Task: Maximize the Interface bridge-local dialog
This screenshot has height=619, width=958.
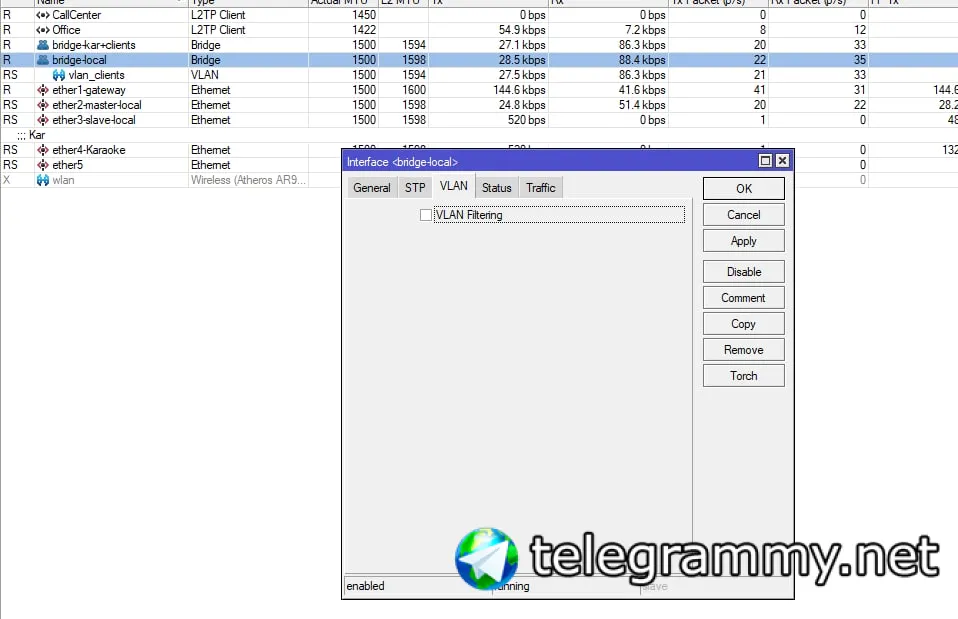Action: pyautogui.click(x=765, y=161)
